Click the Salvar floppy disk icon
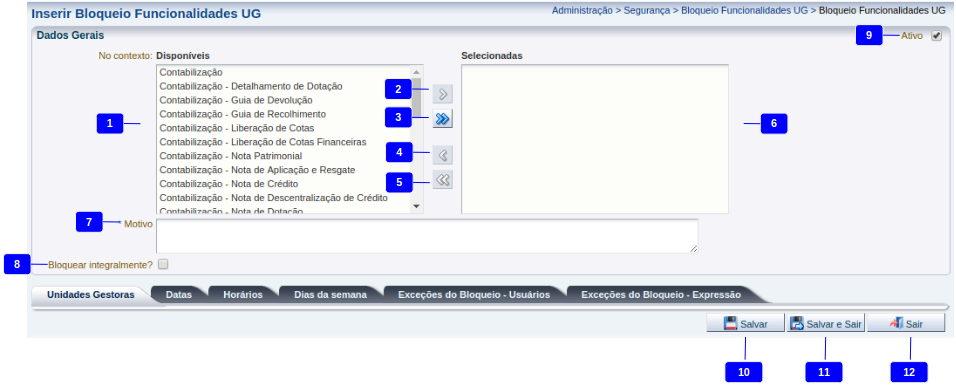The height and width of the screenshot is (386, 956). (x=730, y=324)
